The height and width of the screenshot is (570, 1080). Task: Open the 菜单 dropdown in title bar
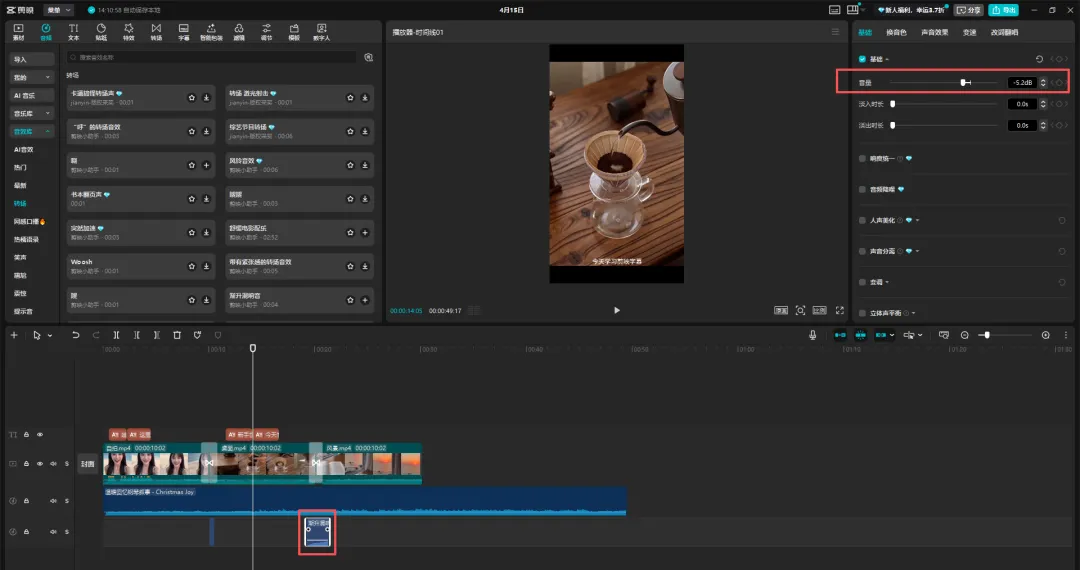[x=59, y=9]
